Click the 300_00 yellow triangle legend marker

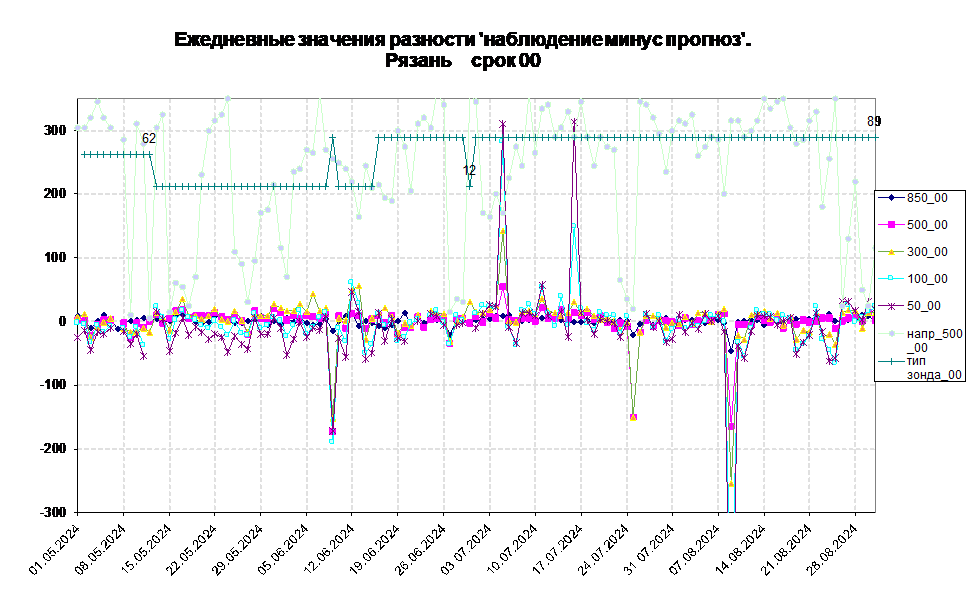click(891, 252)
